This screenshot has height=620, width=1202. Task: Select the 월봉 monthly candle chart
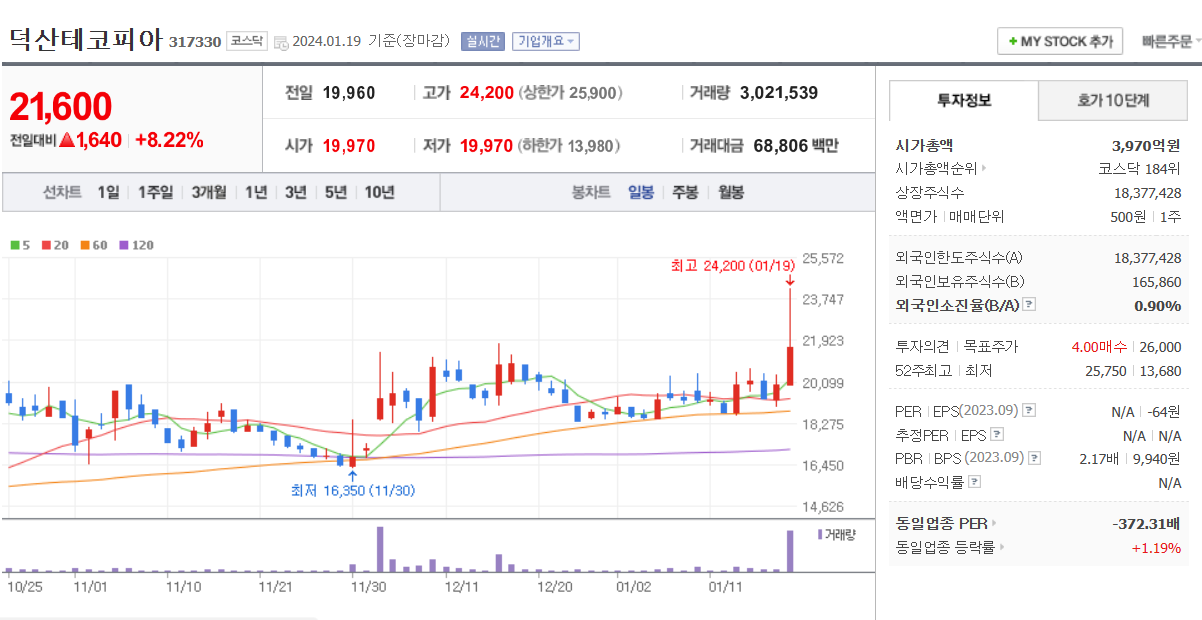tap(731, 192)
